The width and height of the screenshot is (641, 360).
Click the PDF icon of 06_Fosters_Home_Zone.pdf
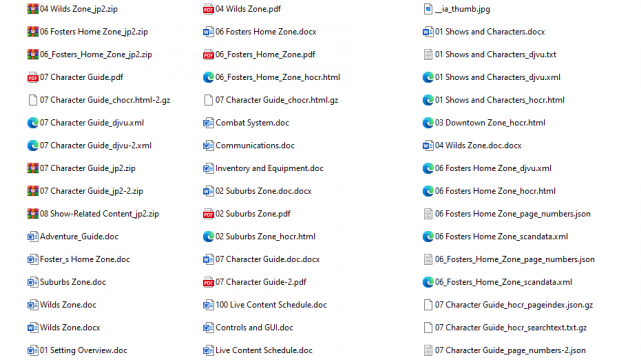tap(208, 54)
